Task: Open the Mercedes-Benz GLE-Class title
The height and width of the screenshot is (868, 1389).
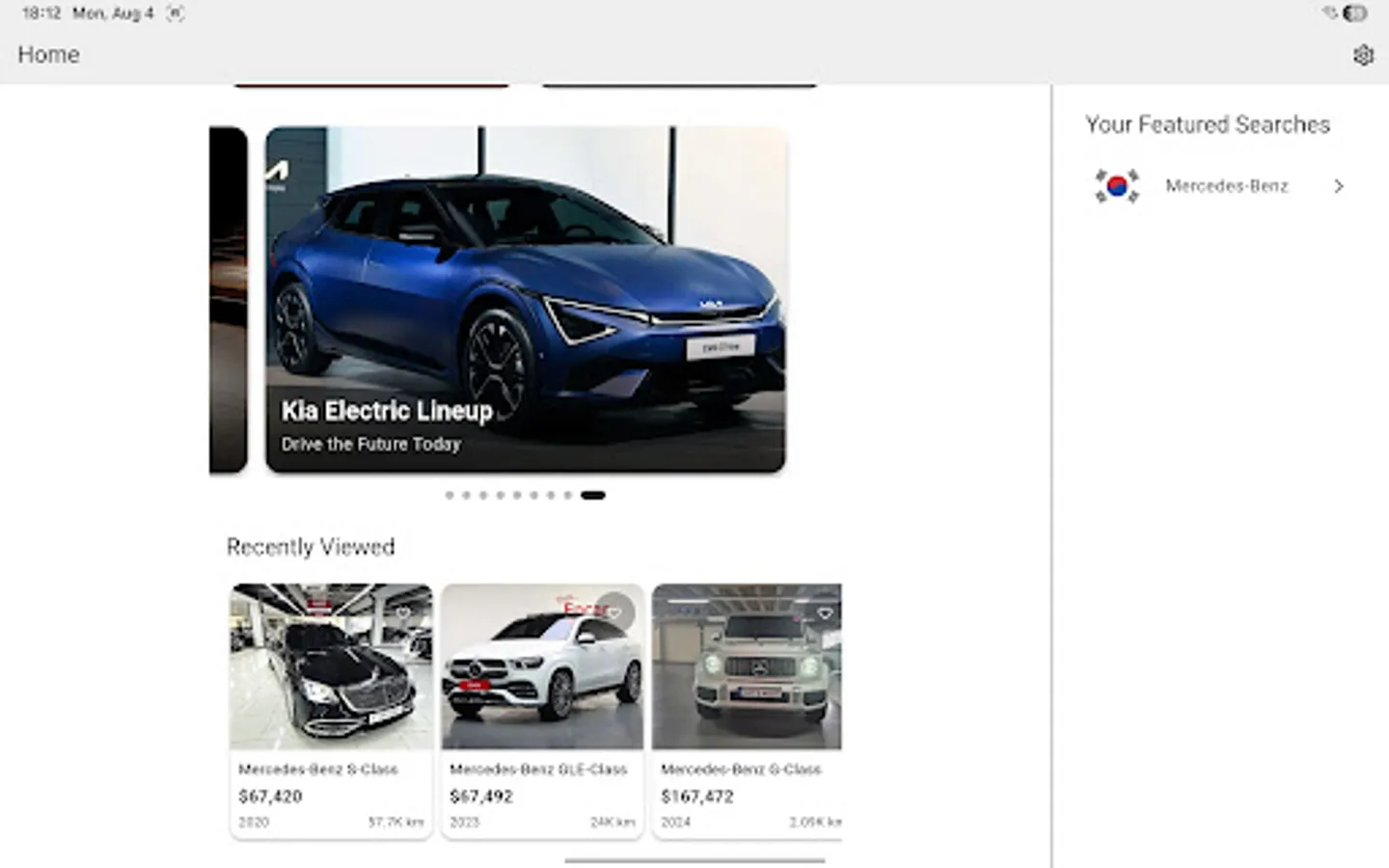Action: pyautogui.click(x=538, y=769)
